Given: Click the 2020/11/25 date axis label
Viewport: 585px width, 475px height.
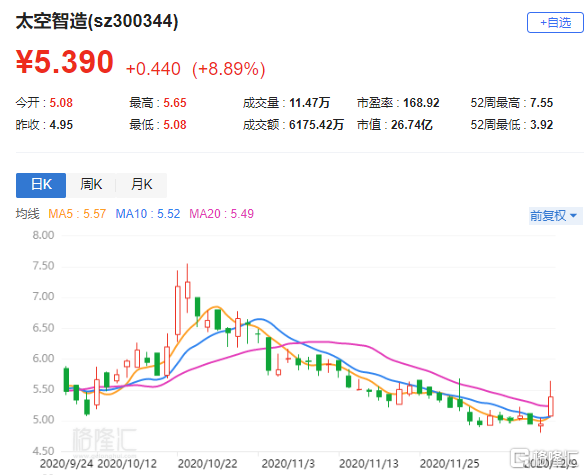Looking at the screenshot, I should pos(449,464).
